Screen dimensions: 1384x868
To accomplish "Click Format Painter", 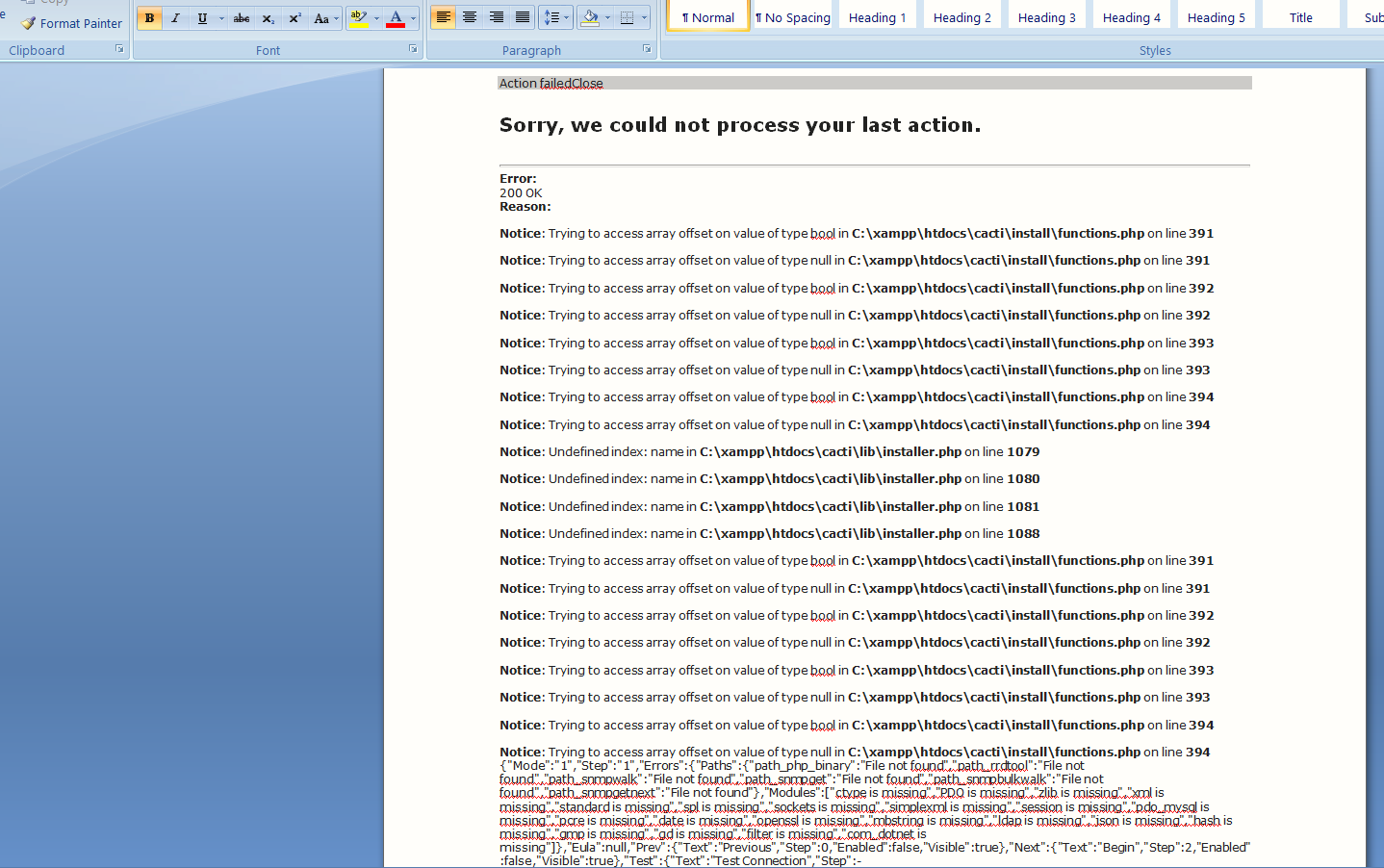I will [x=71, y=23].
